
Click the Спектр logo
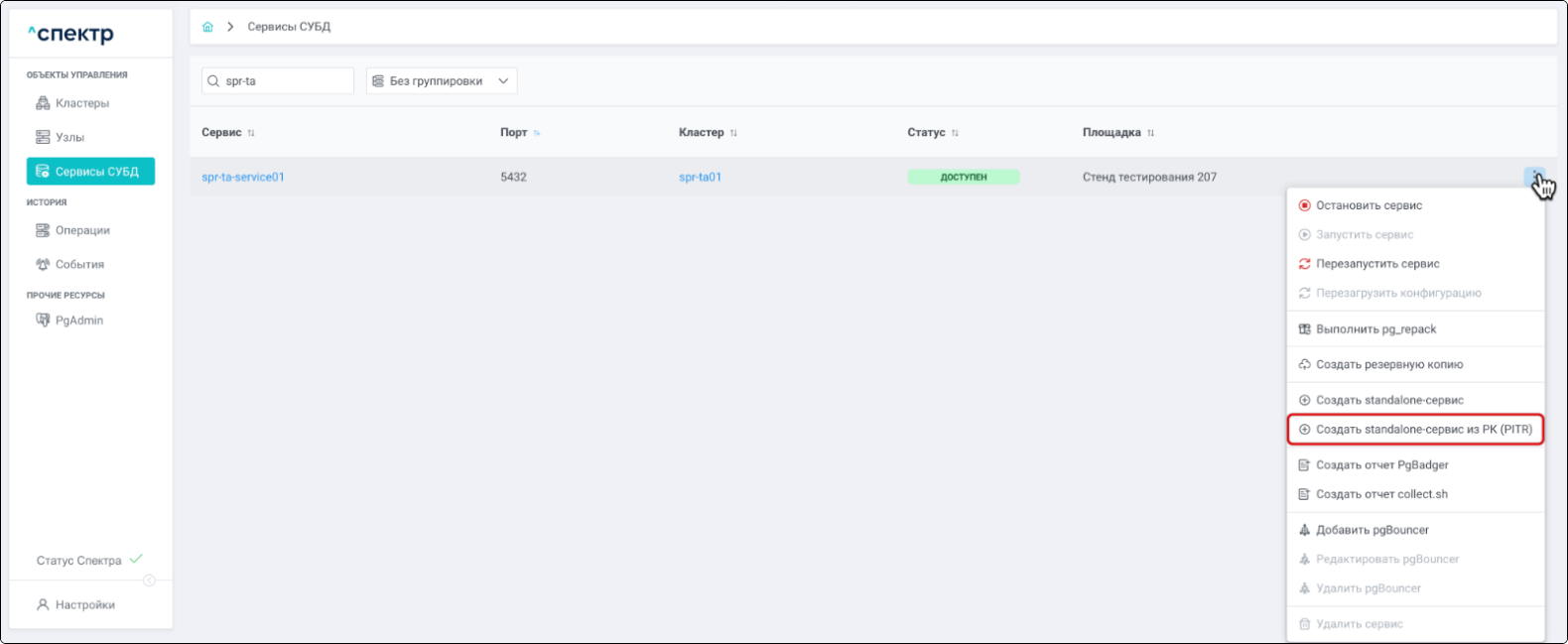pos(70,34)
